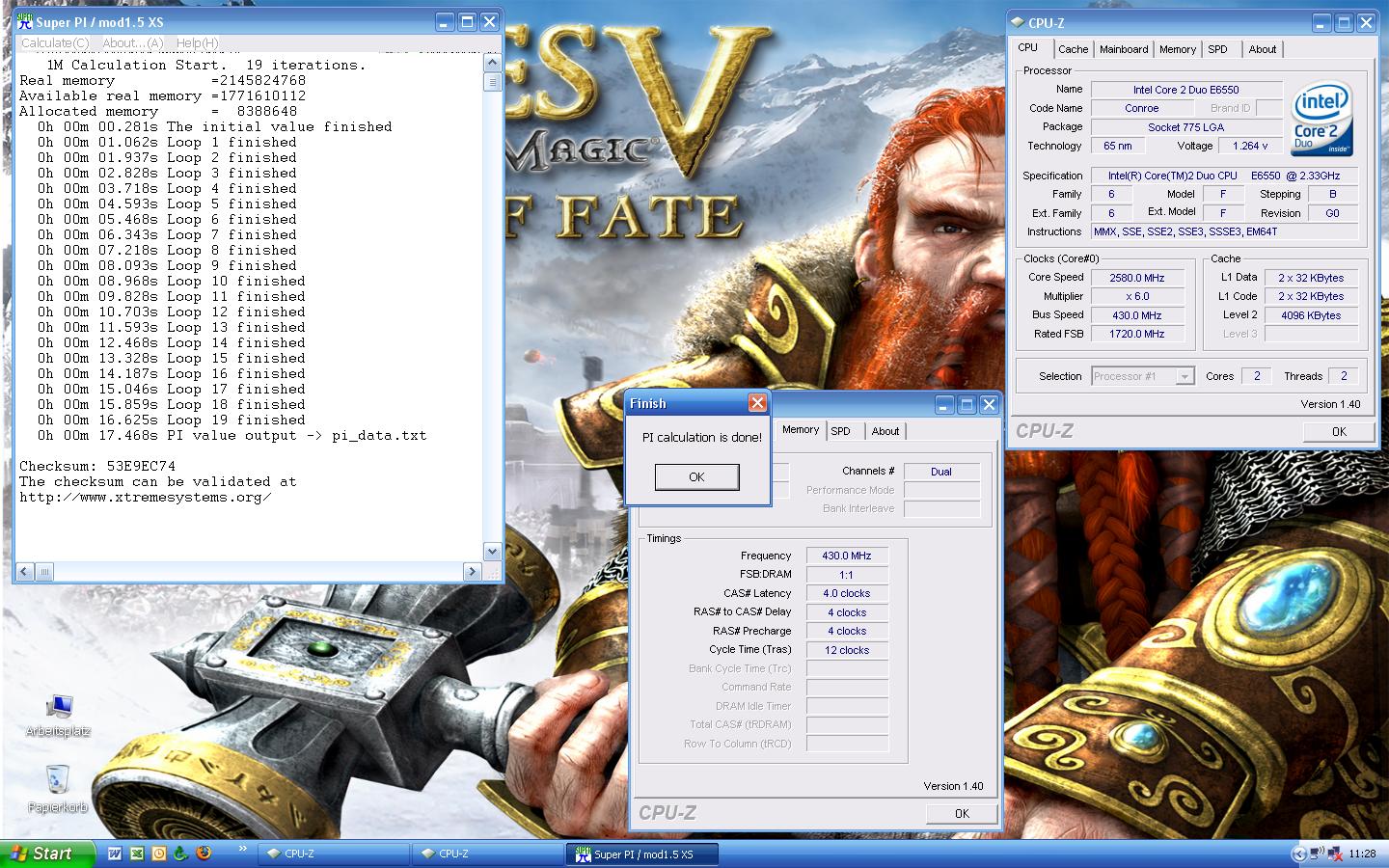Open Calculate(C) menu in Super PI
The width and height of the screenshot is (1389, 868).
coord(56,42)
